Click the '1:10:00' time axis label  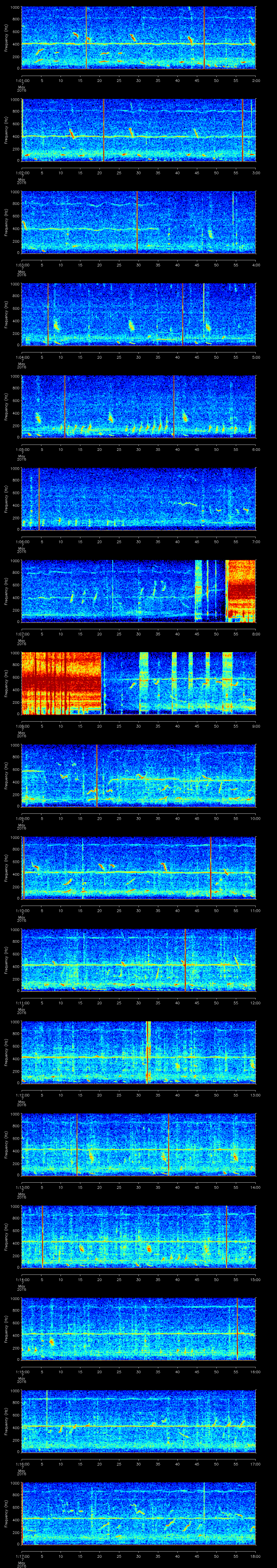22,910
